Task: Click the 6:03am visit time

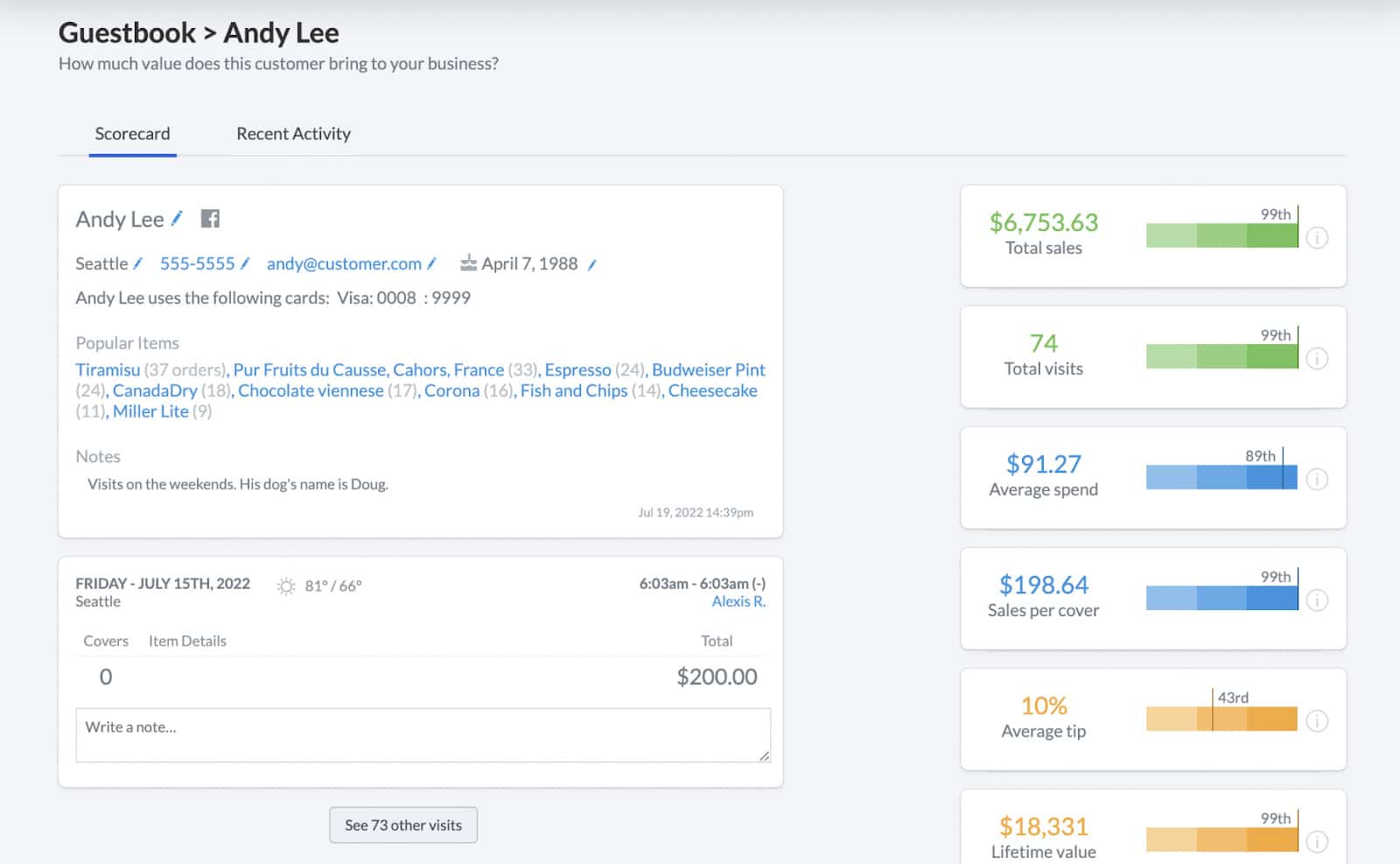Action: coord(703,584)
